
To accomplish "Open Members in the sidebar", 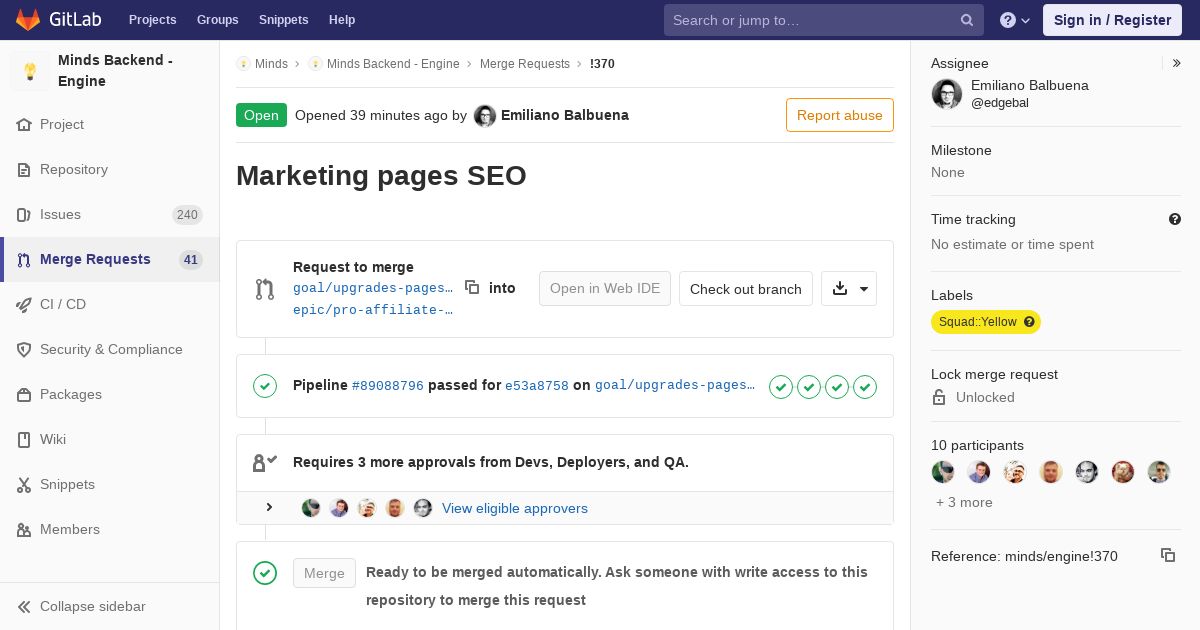I will [110, 529].
